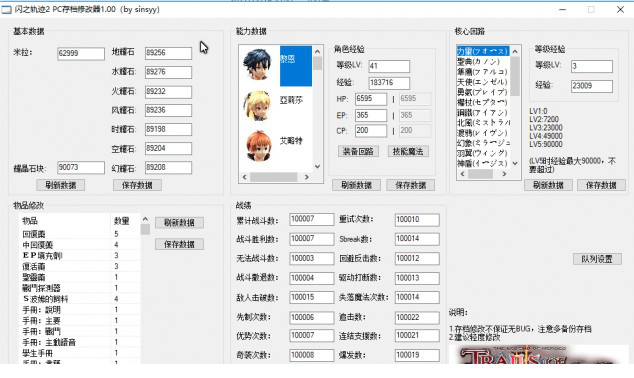Viewport: 634px width, 378px height.
Task: Edit the EP field showing 365
Action: click(x=371, y=115)
